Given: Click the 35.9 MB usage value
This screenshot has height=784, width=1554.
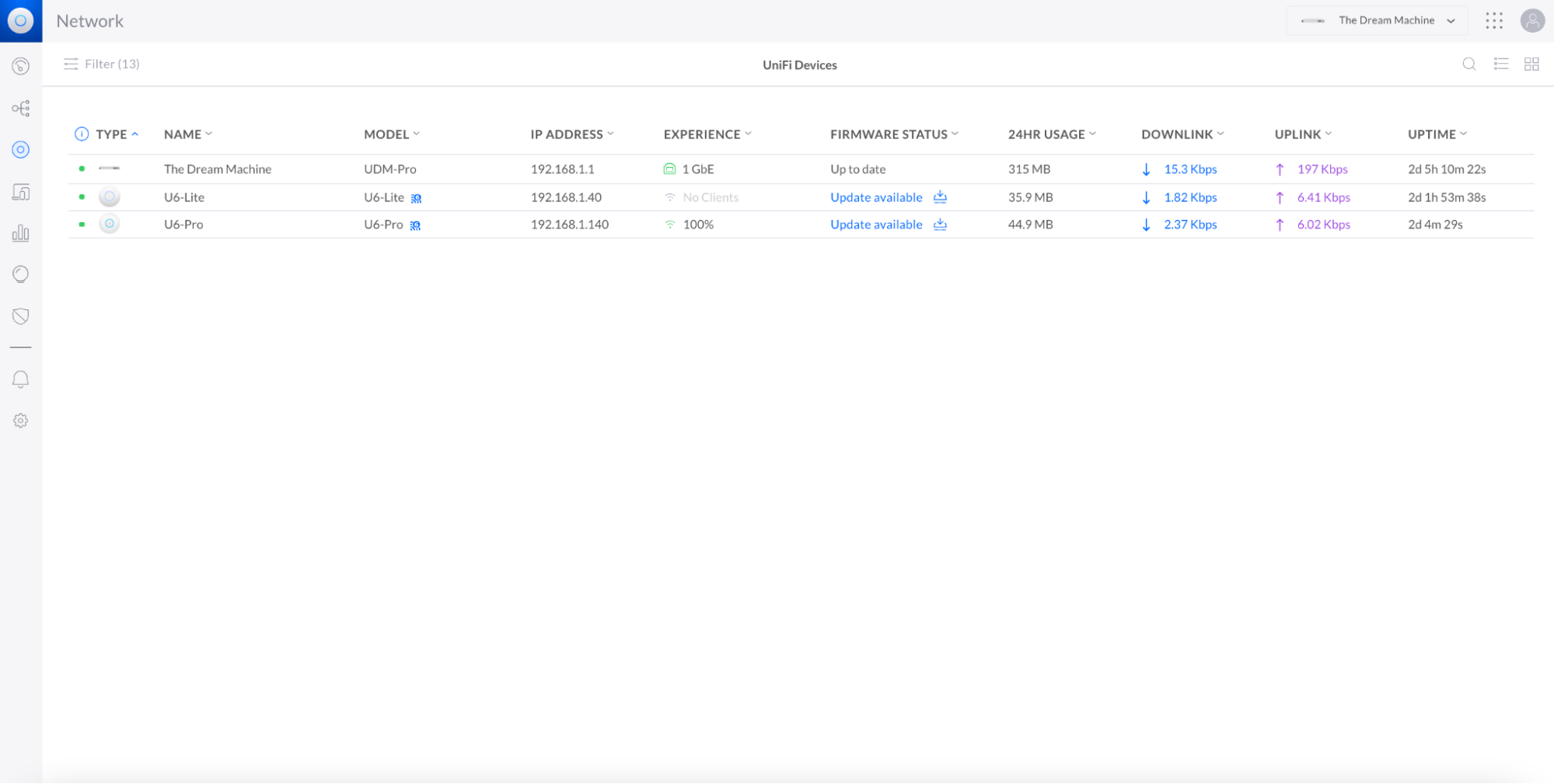Looking at the screenshot, I should click(x=1031, y=197).
